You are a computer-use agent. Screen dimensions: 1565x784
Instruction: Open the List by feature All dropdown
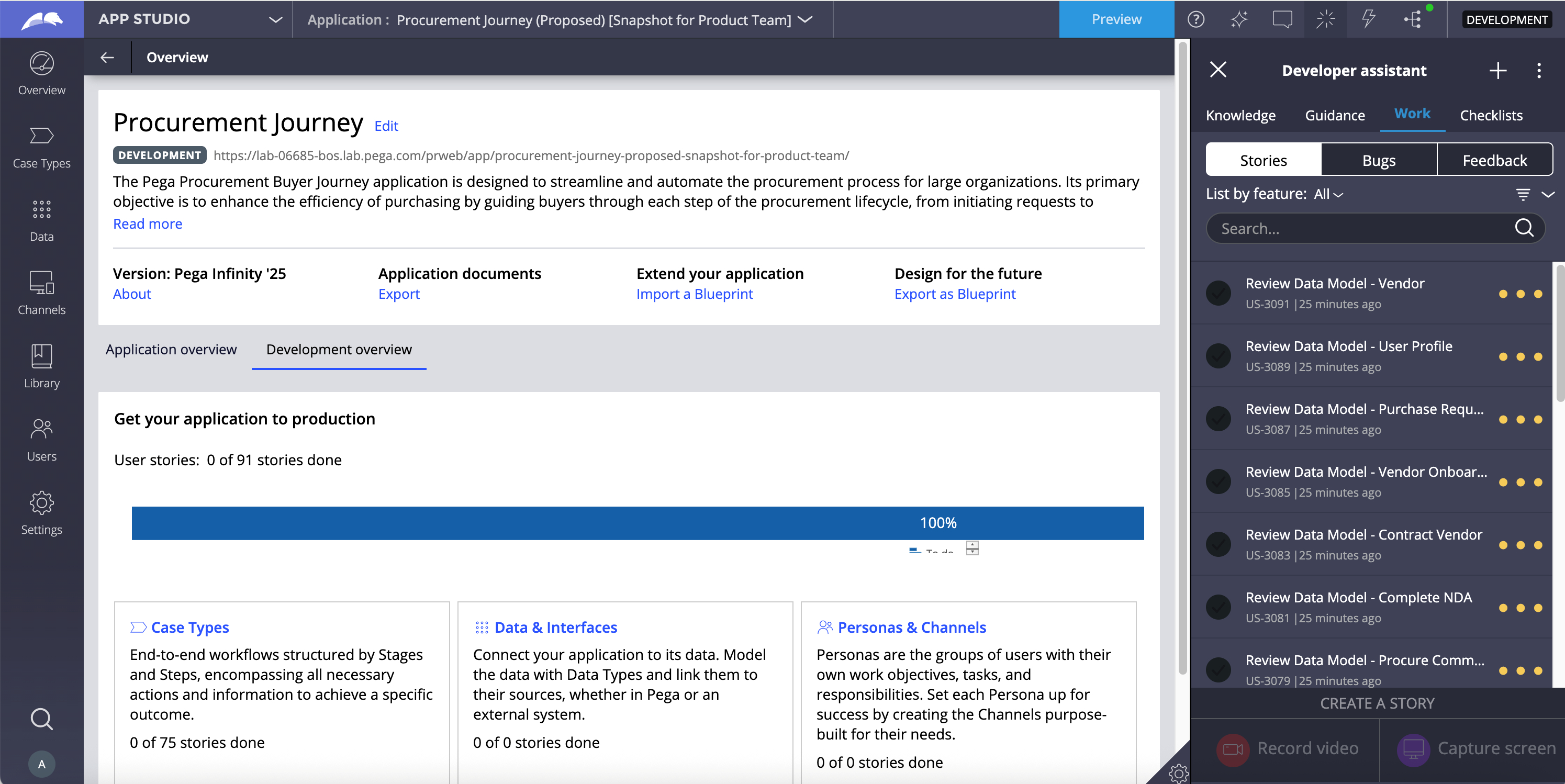tap(1328, 194)
